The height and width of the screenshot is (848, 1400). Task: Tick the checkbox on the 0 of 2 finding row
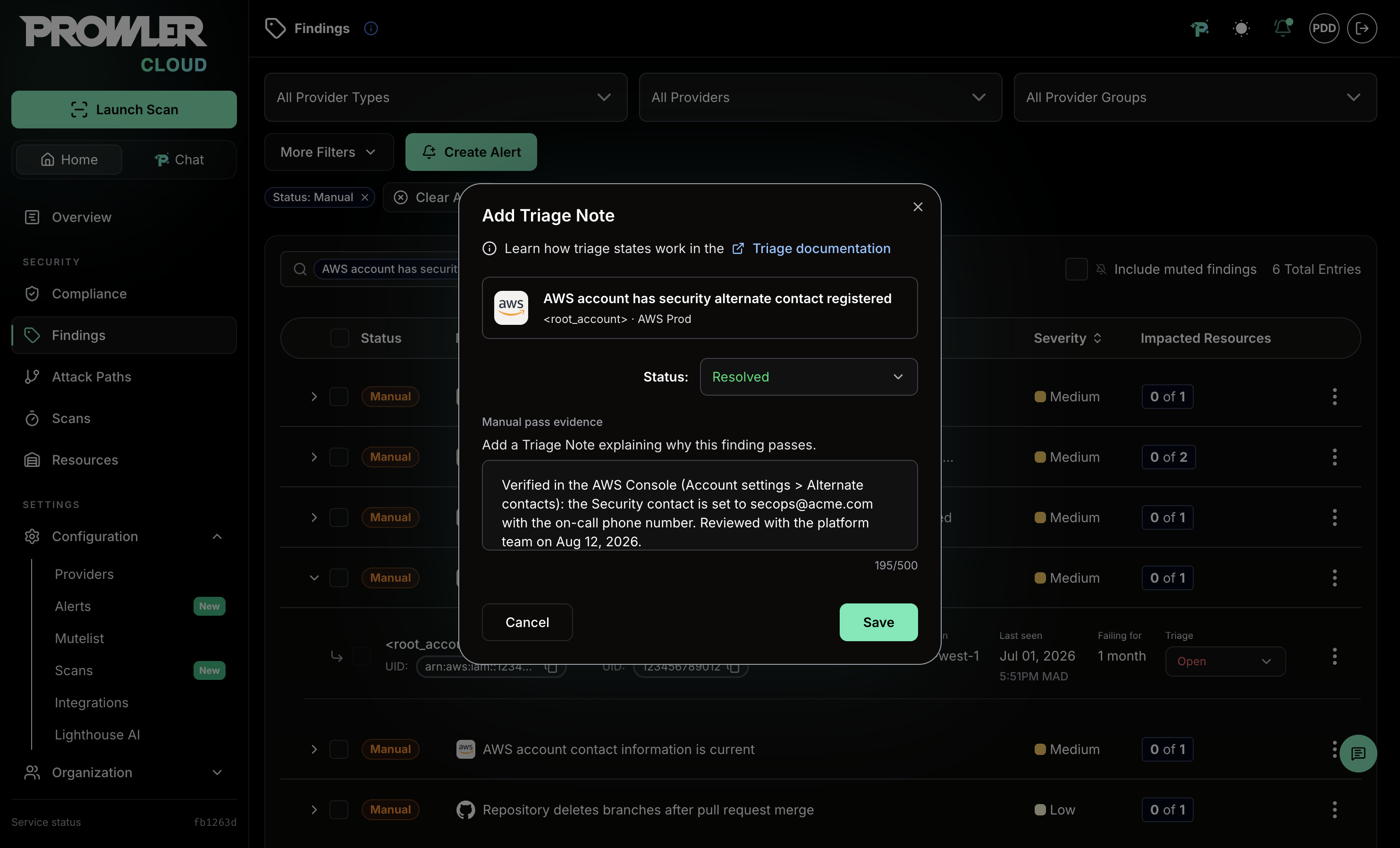point(338,457)
